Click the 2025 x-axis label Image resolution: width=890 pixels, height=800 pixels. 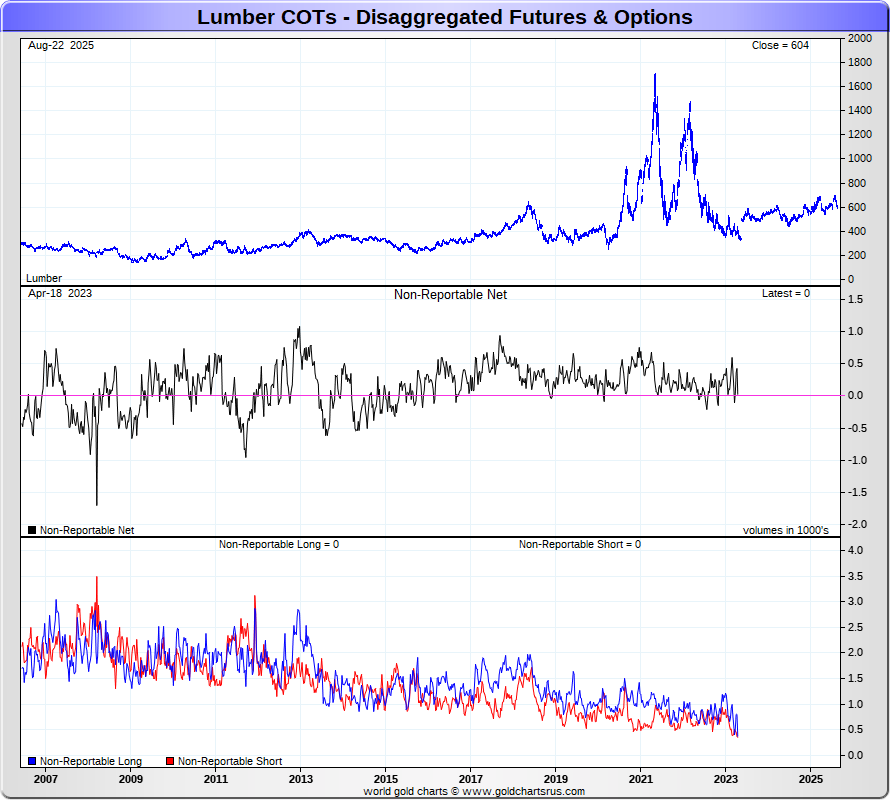tap(811, 779)
